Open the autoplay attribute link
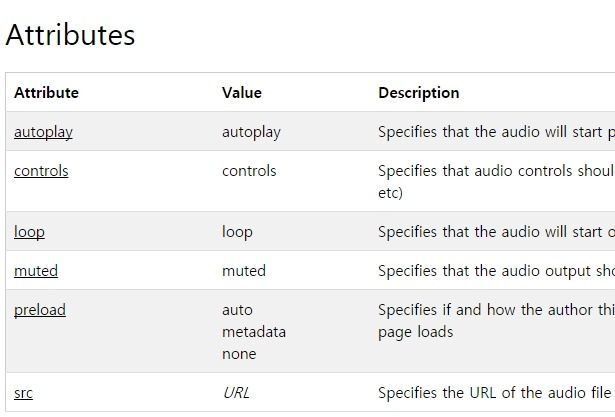Viewport: 615px width, 417px height. (43, 132)
